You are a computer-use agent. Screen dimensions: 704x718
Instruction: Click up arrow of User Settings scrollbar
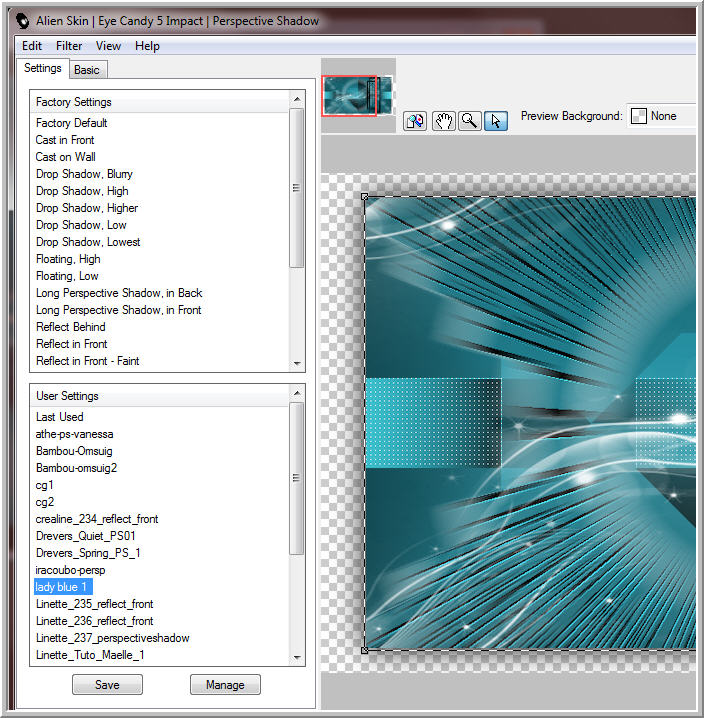[297, 393]
